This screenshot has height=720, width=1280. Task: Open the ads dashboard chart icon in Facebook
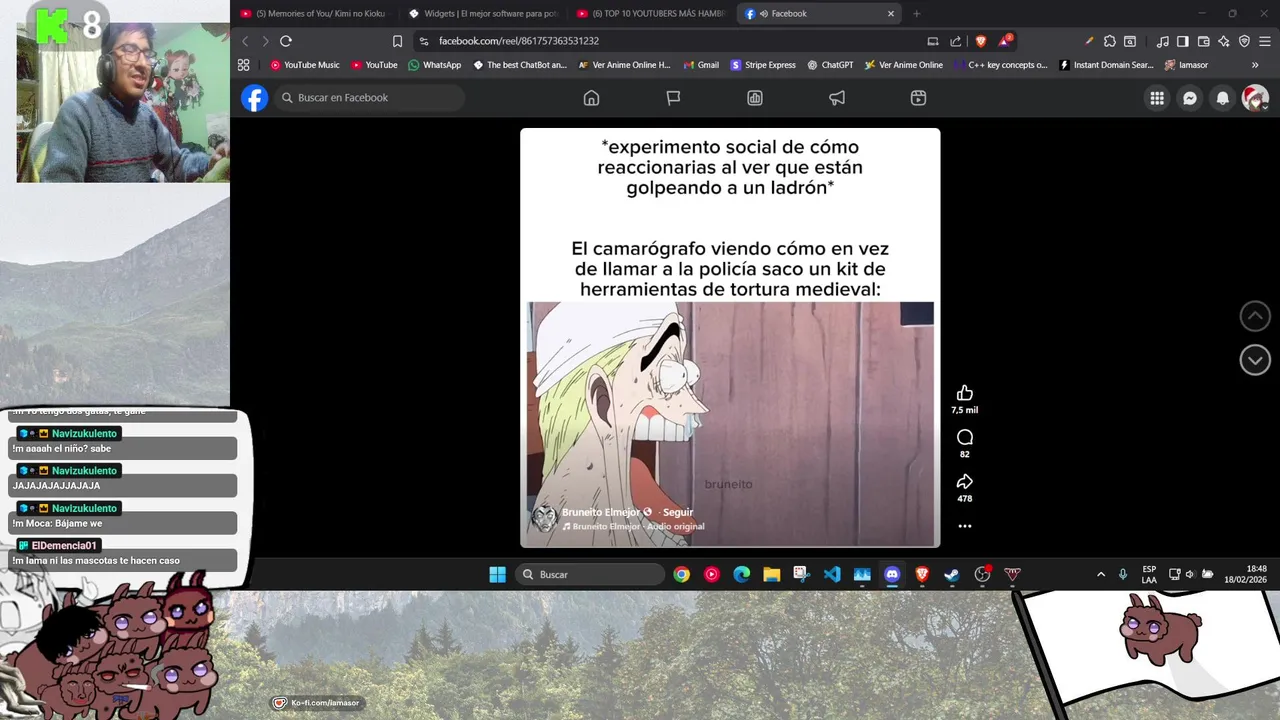[x=755, y=98]
